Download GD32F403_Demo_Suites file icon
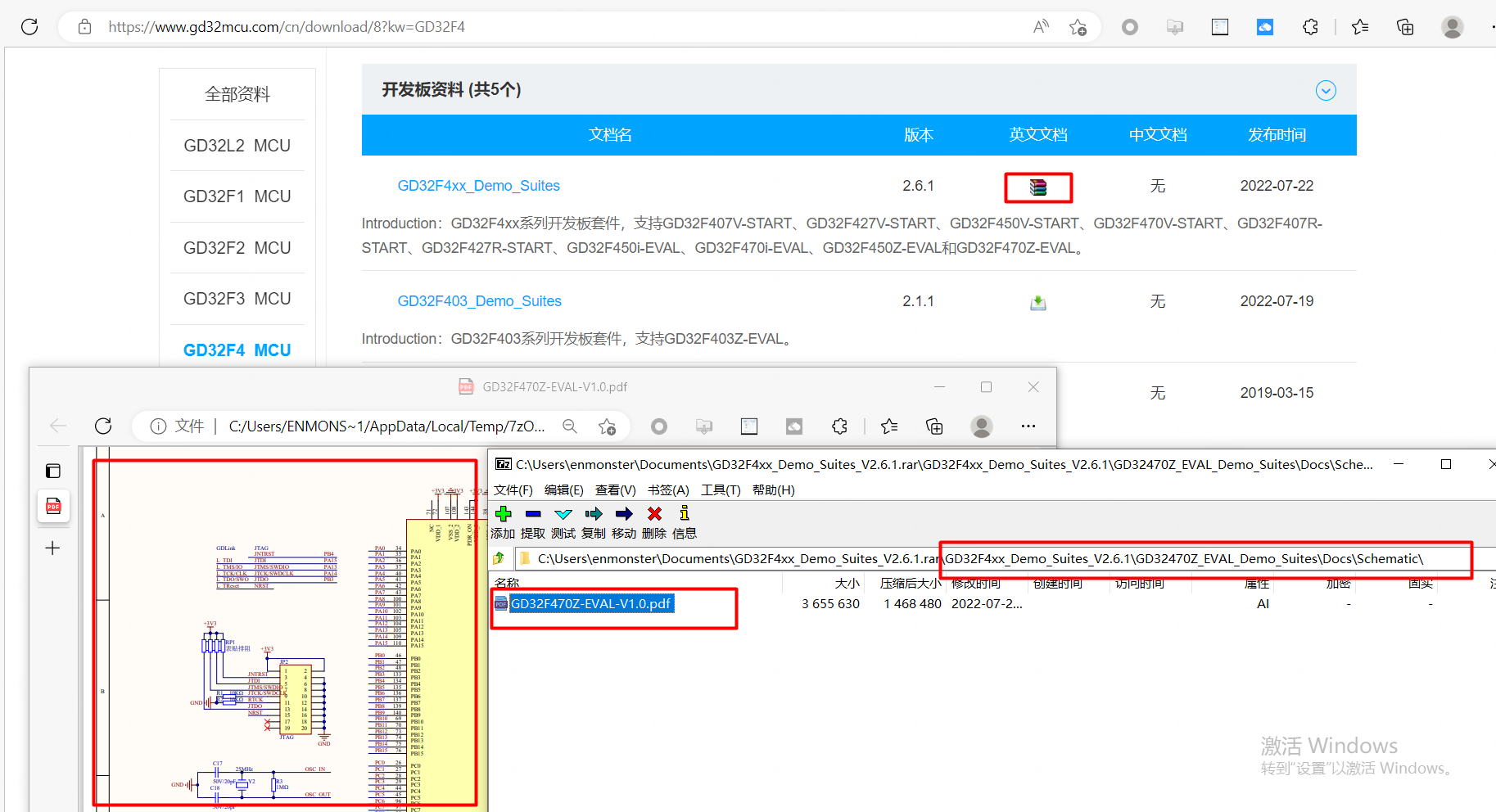This screenshot has height=812, width=1496. [1038, 302]
